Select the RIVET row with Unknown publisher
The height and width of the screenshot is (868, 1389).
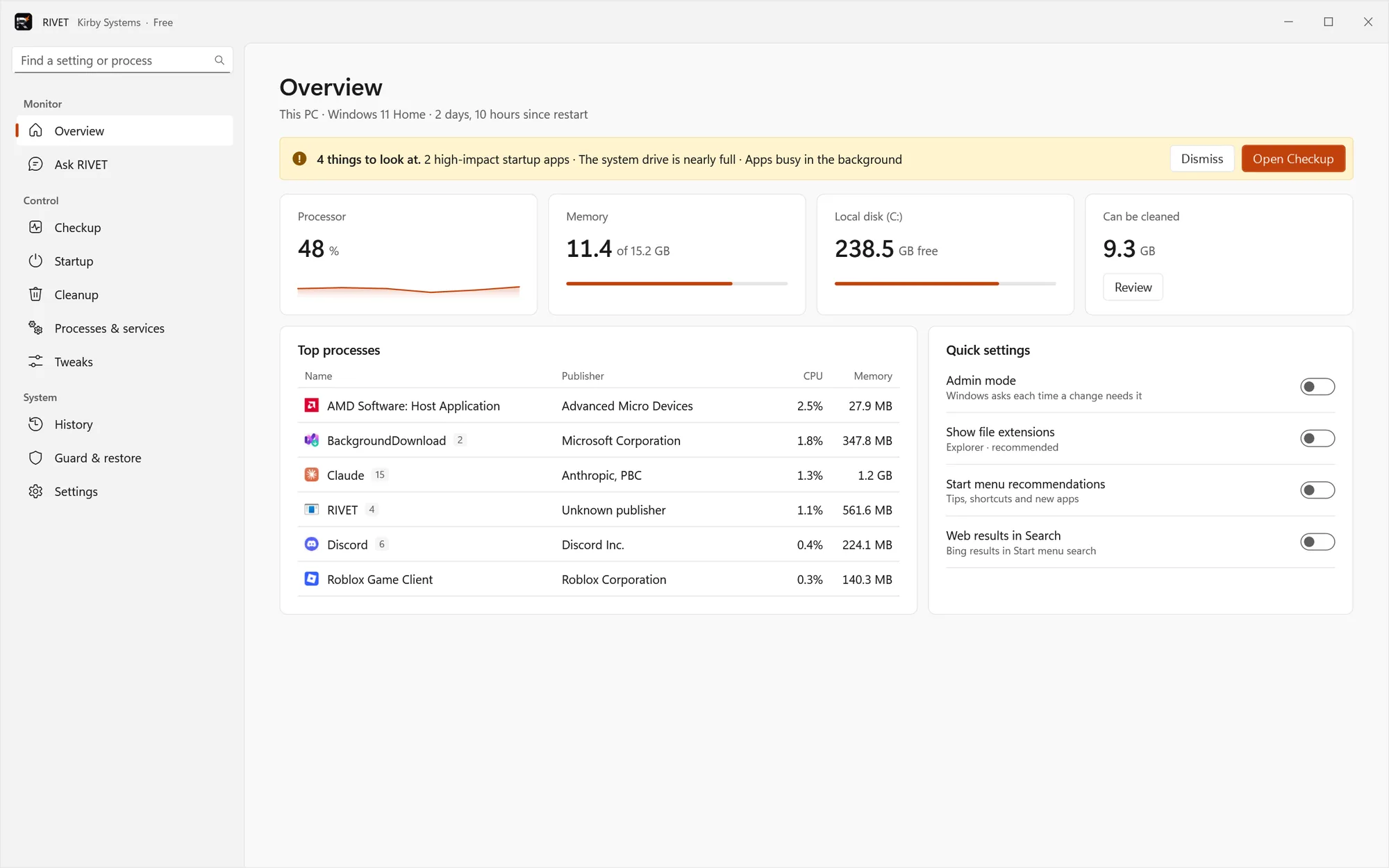[598, 510]
